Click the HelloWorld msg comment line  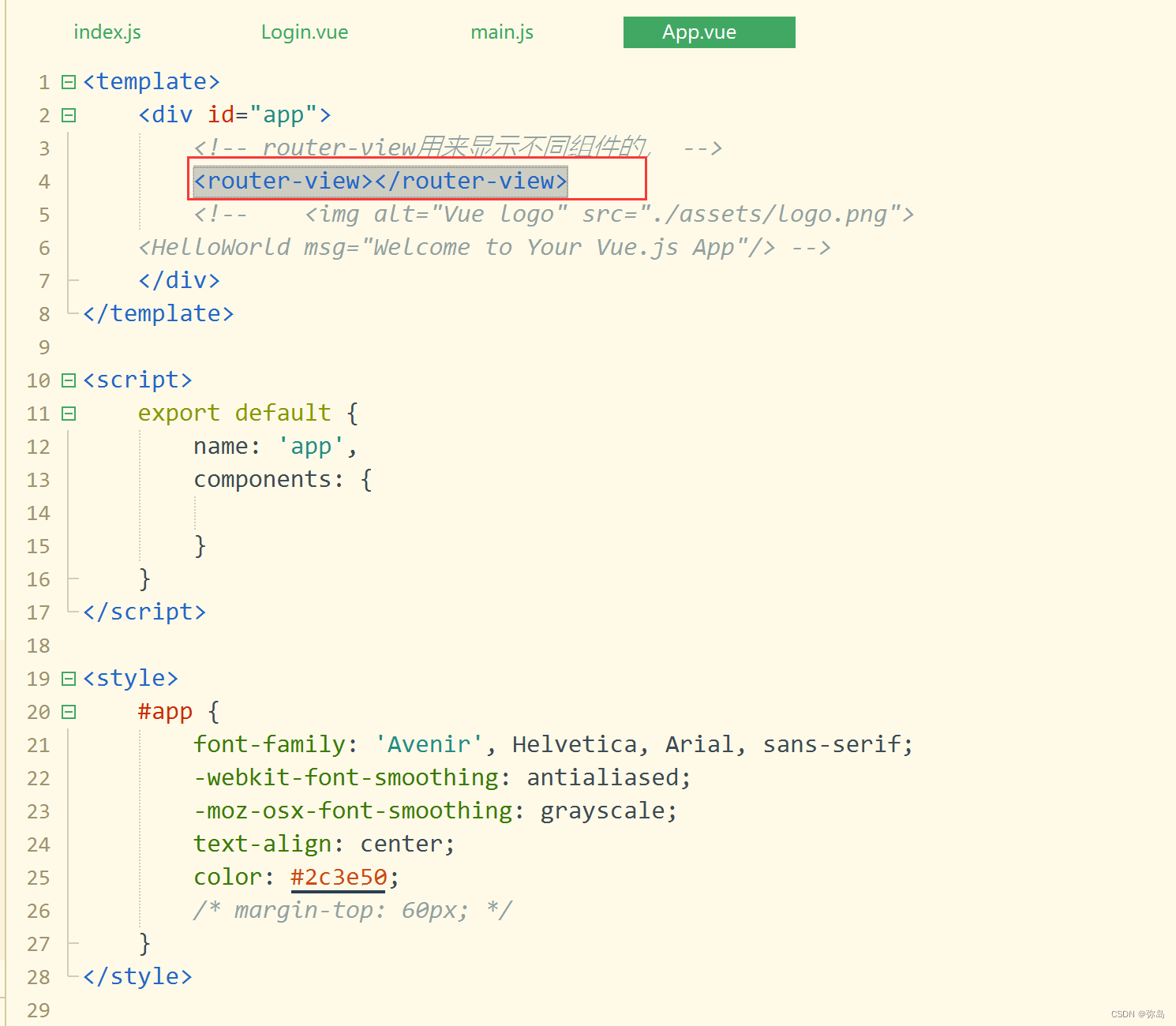485,248
